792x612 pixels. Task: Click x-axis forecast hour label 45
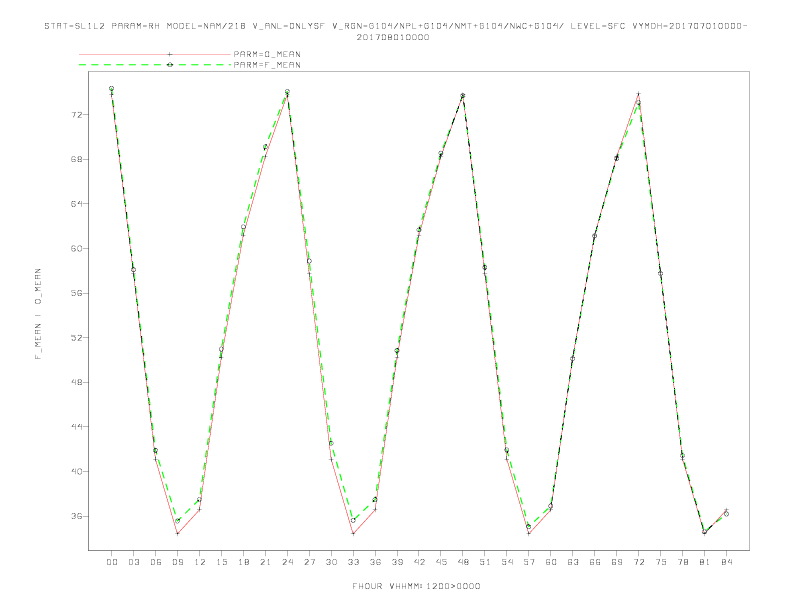[441, 562]
